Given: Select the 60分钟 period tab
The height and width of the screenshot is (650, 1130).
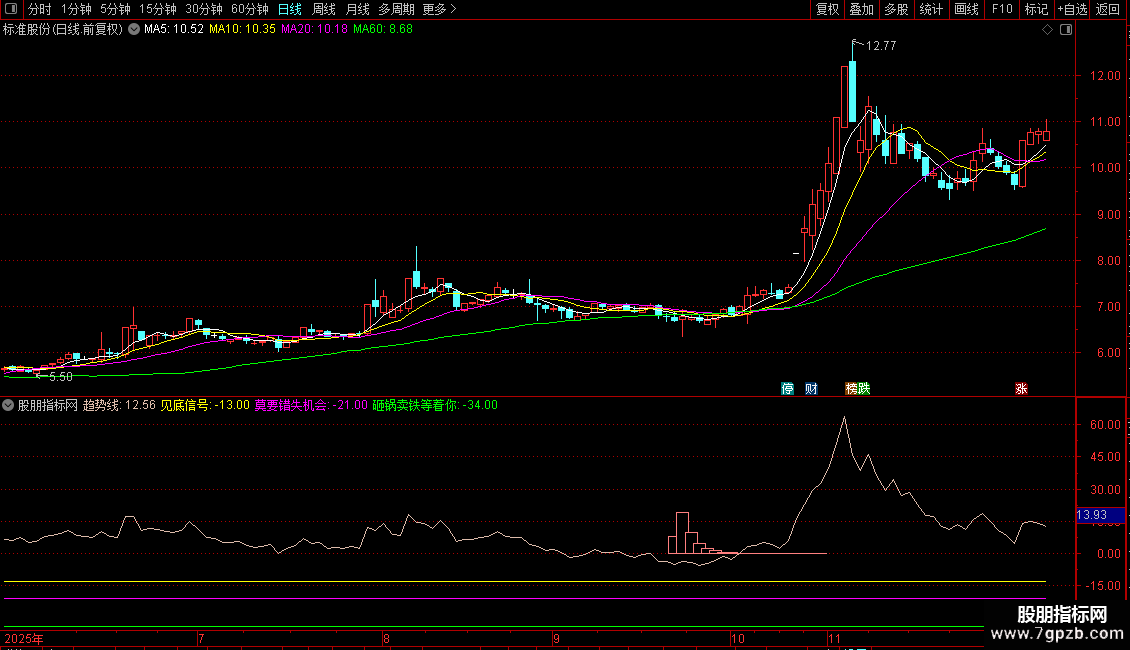Looking at the screenshot, I should point(250,9).
